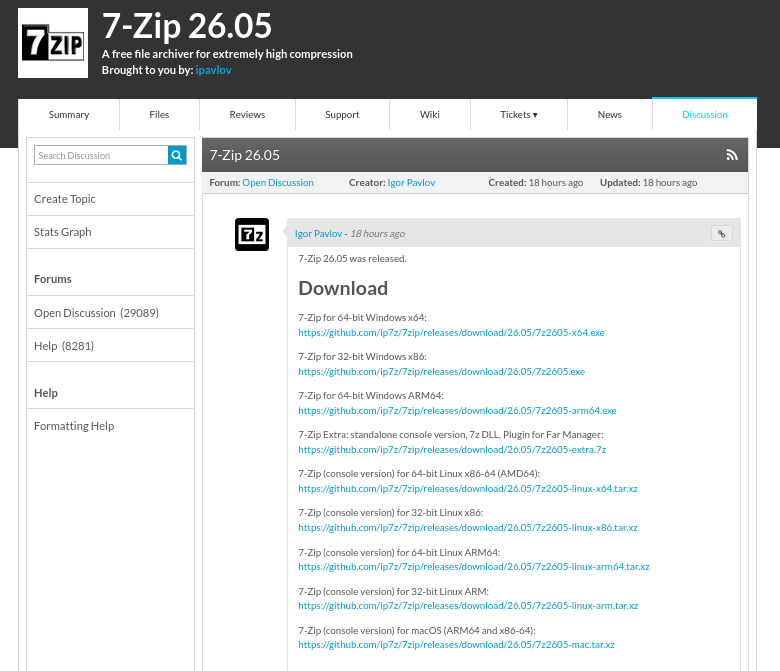The width and height of the screenshot is (780, 671).
Task: Click the '18 hours ago' post timestamp
Action: pos(378,233)
